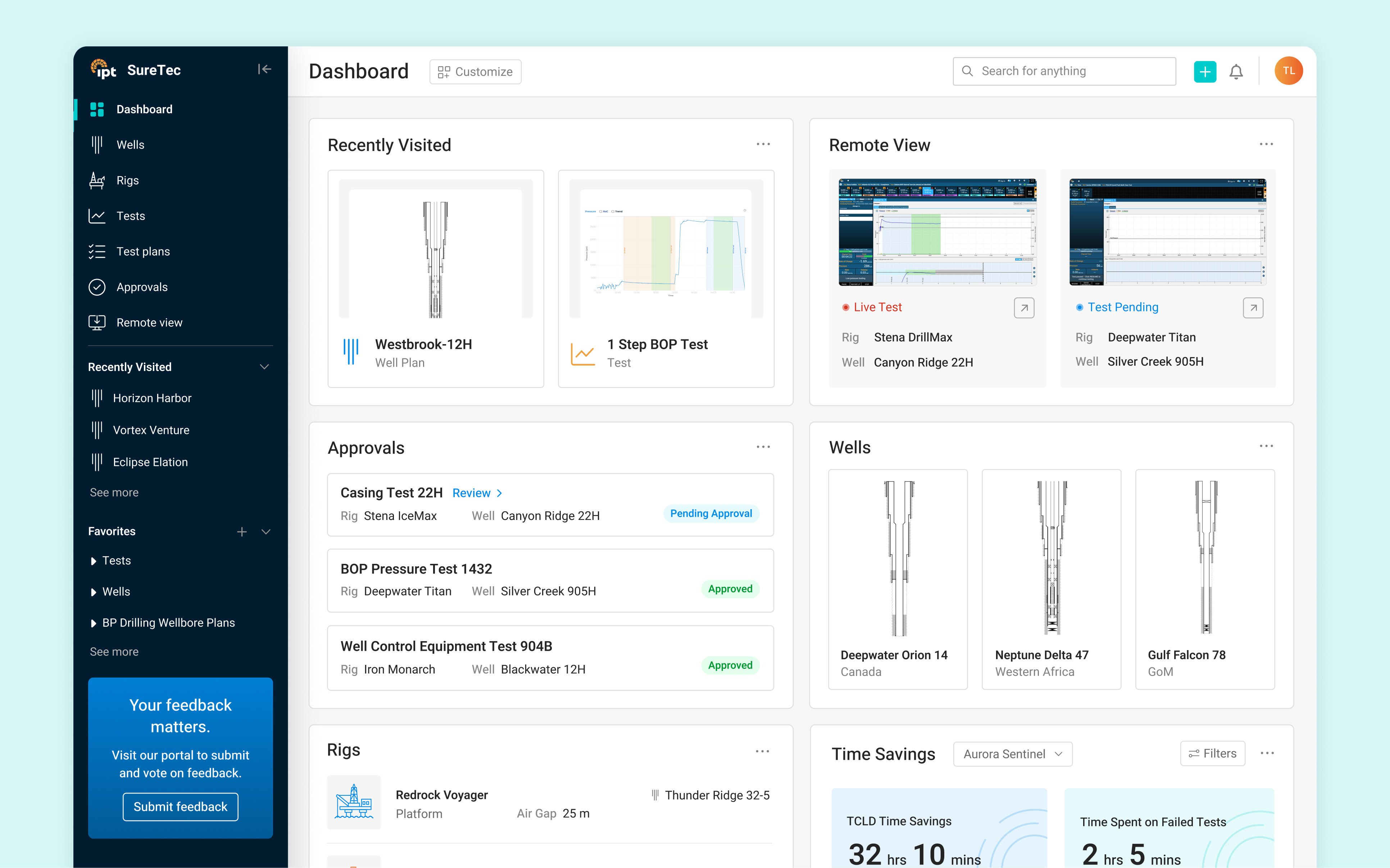Open the Approvals sidebar item

click(x=142, y=287)
